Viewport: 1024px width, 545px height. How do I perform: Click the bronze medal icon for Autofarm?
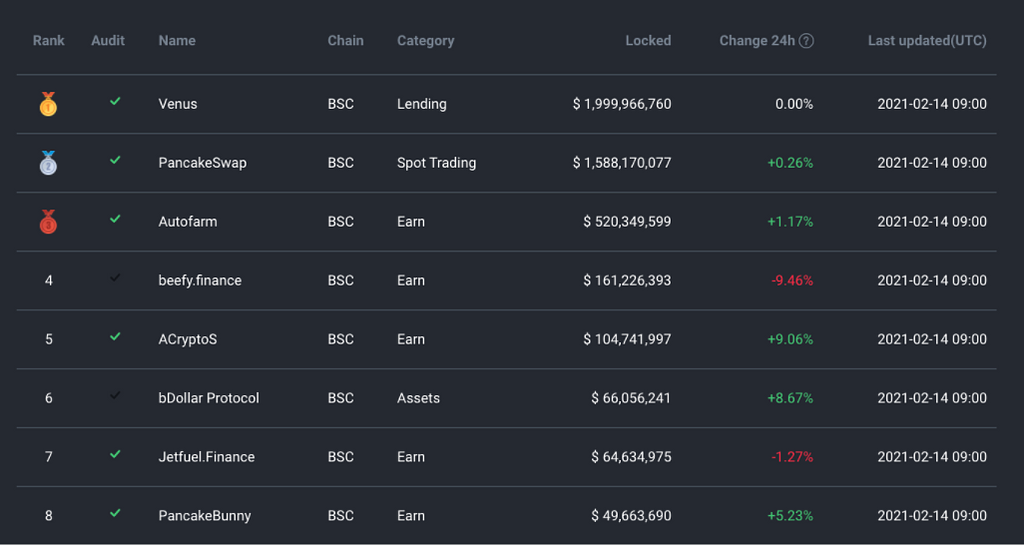click(48, 222)
